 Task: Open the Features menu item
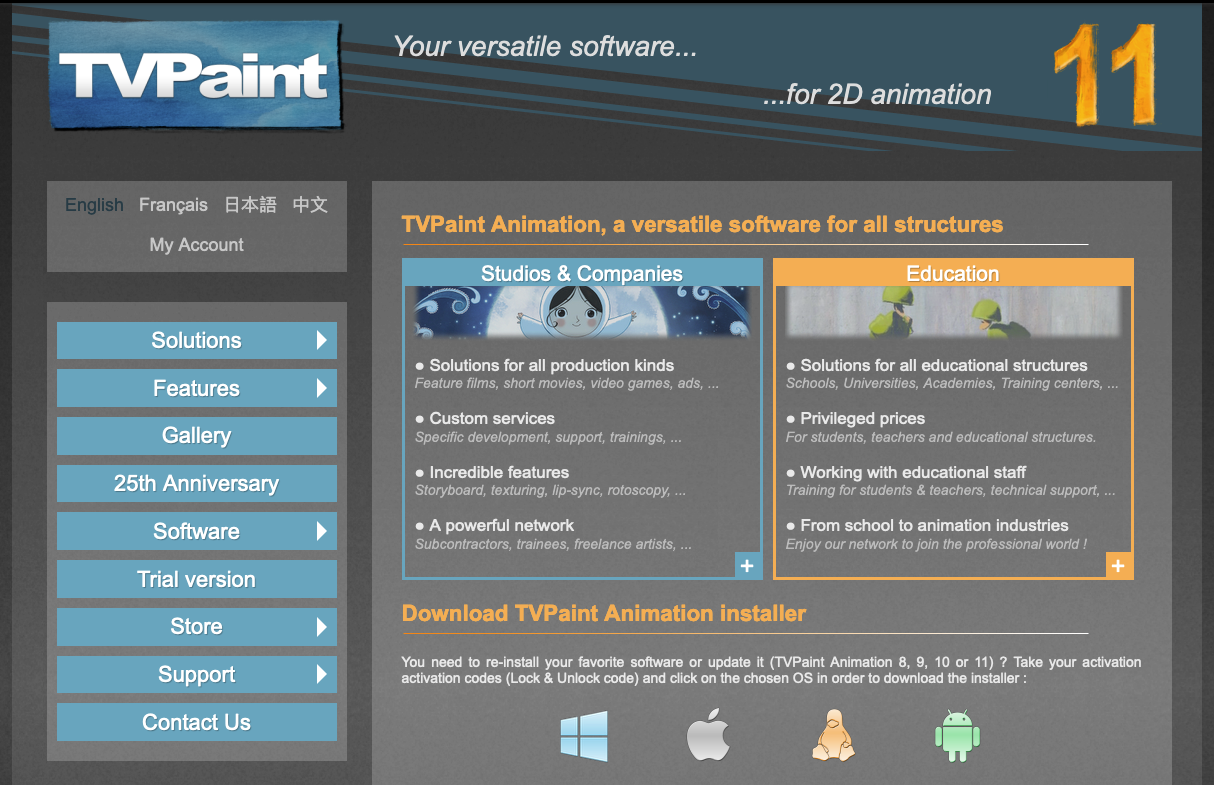coord(197,388)
